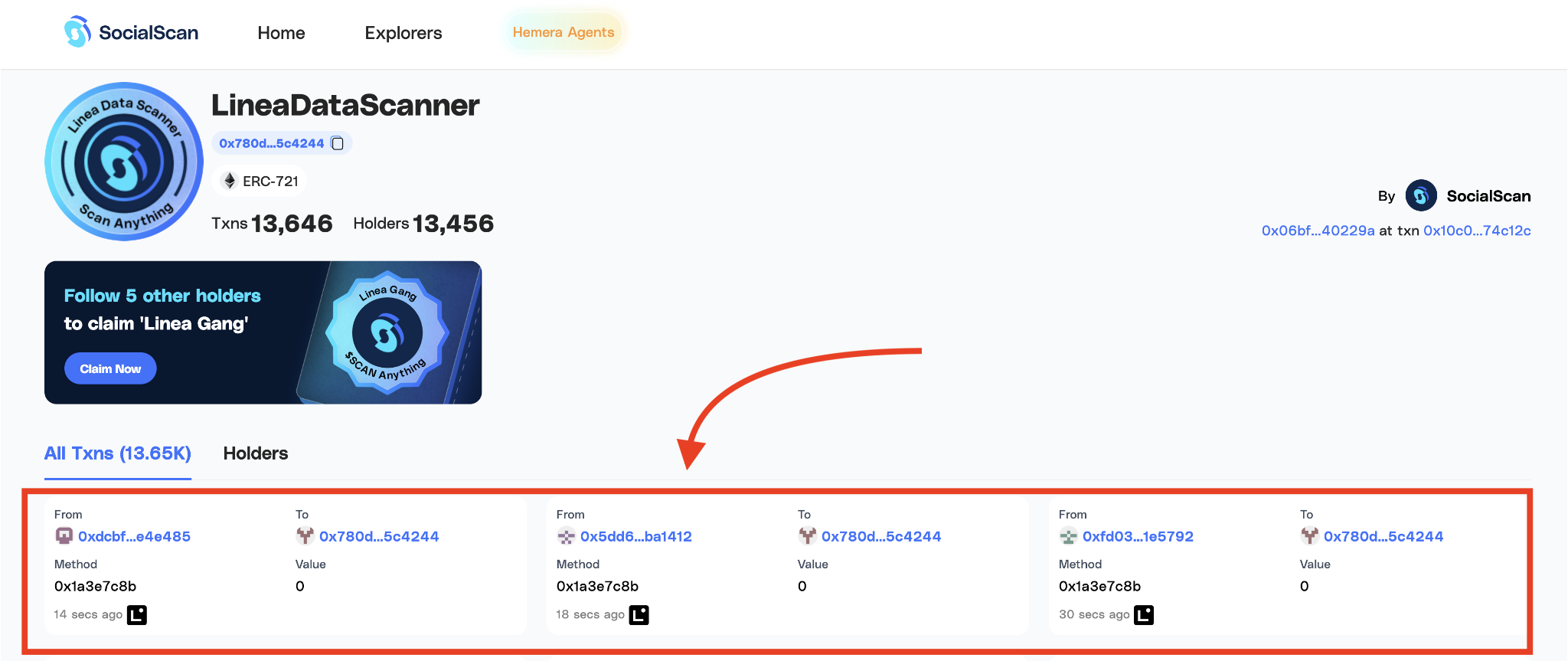
Task: Click To-address avatar in the 18 secs ago card
Action: pyautogui.click(x=808, y=536)
